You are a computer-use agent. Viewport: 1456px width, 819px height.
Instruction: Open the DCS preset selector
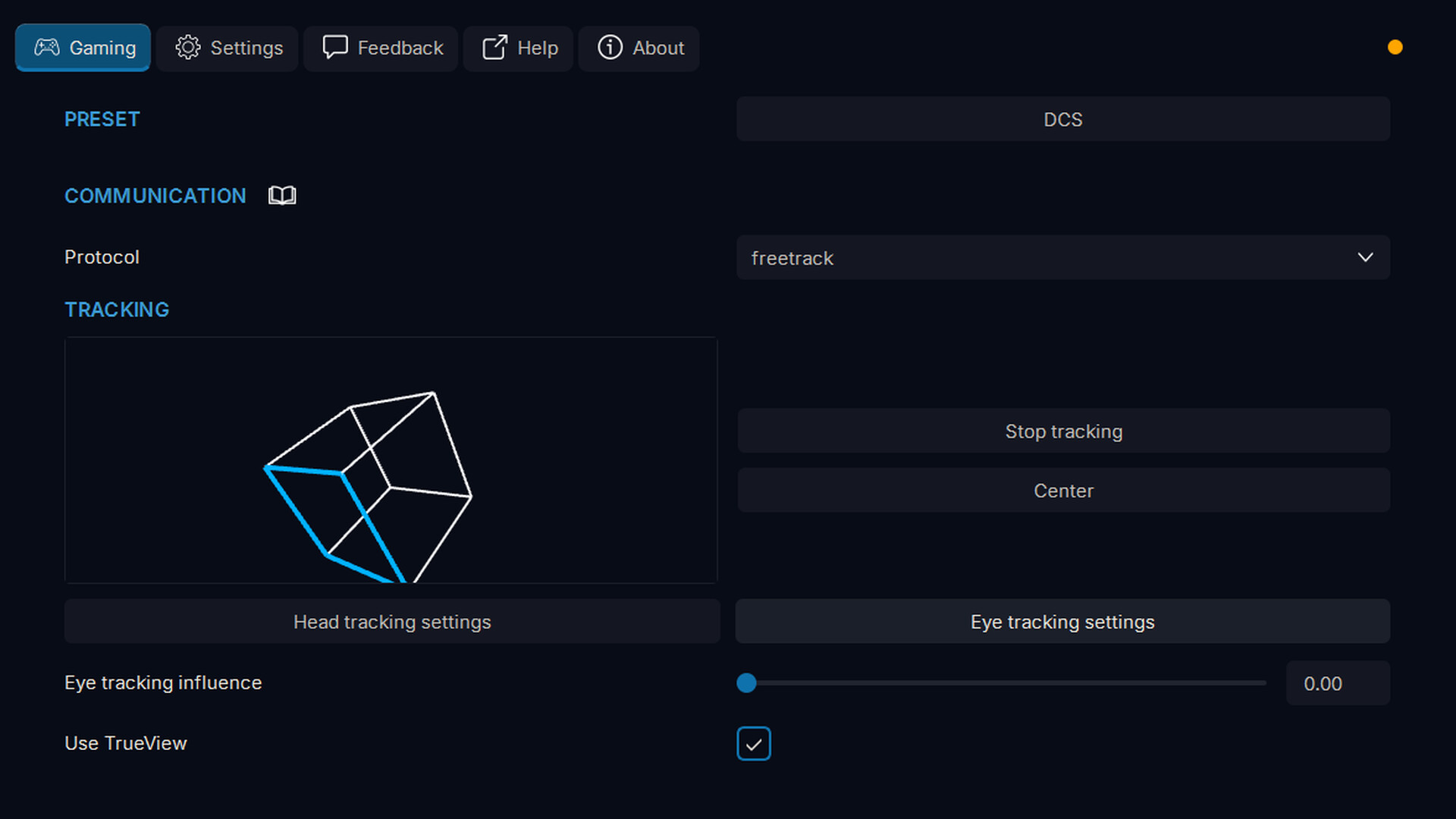coord(1062,119)
